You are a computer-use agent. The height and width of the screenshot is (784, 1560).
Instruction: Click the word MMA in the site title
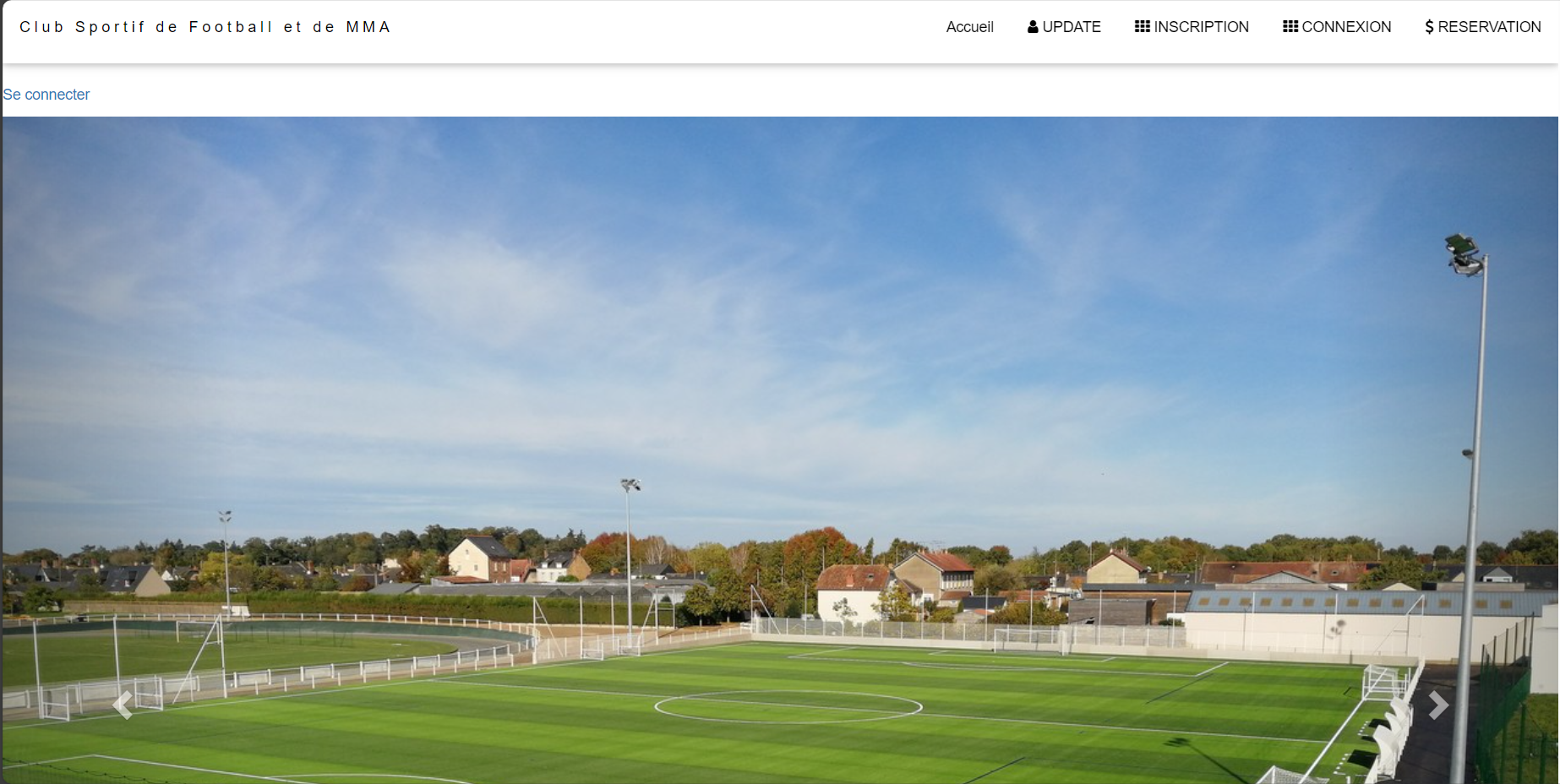point(368,27)
